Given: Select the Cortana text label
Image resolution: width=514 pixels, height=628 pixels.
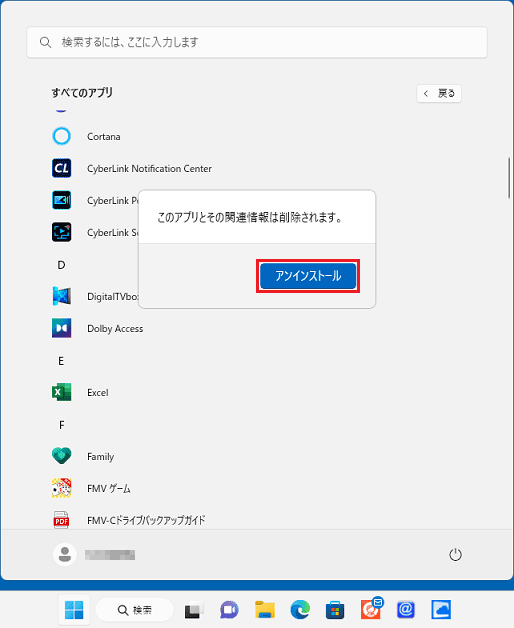Looking at the screenshot, I should pos(104,137).
